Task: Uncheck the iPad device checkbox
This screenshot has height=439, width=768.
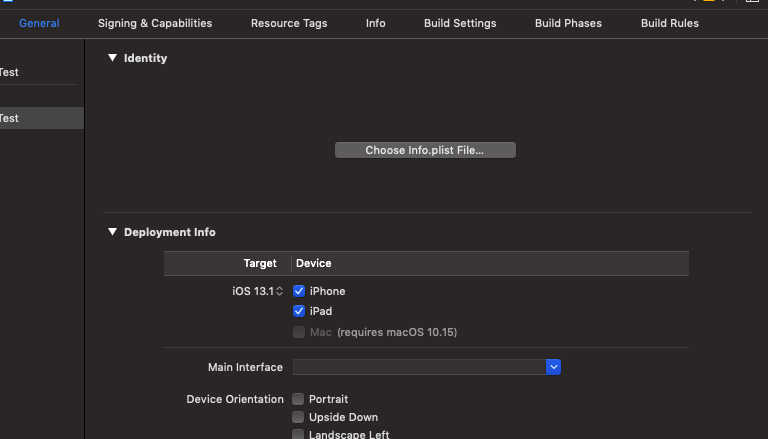Action: 299,311
